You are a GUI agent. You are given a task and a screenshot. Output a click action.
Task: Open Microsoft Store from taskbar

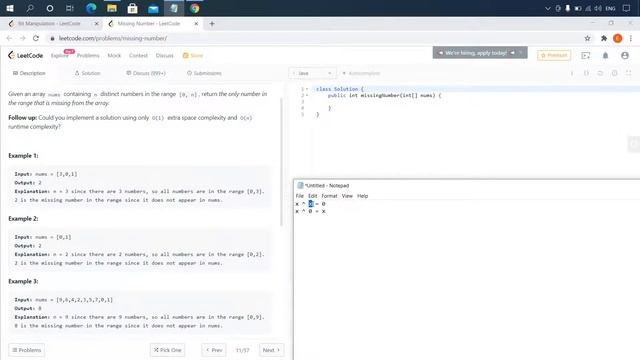click(132, 8)
